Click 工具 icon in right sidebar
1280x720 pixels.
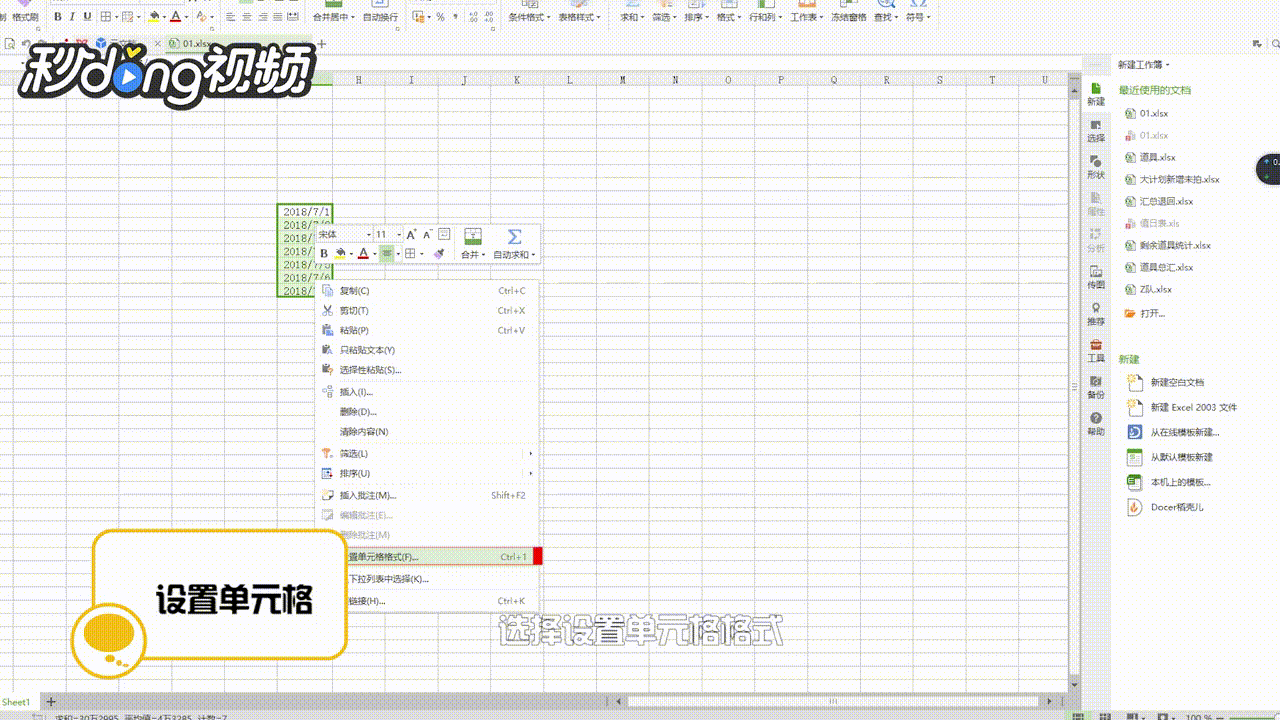coord(1096,350)
